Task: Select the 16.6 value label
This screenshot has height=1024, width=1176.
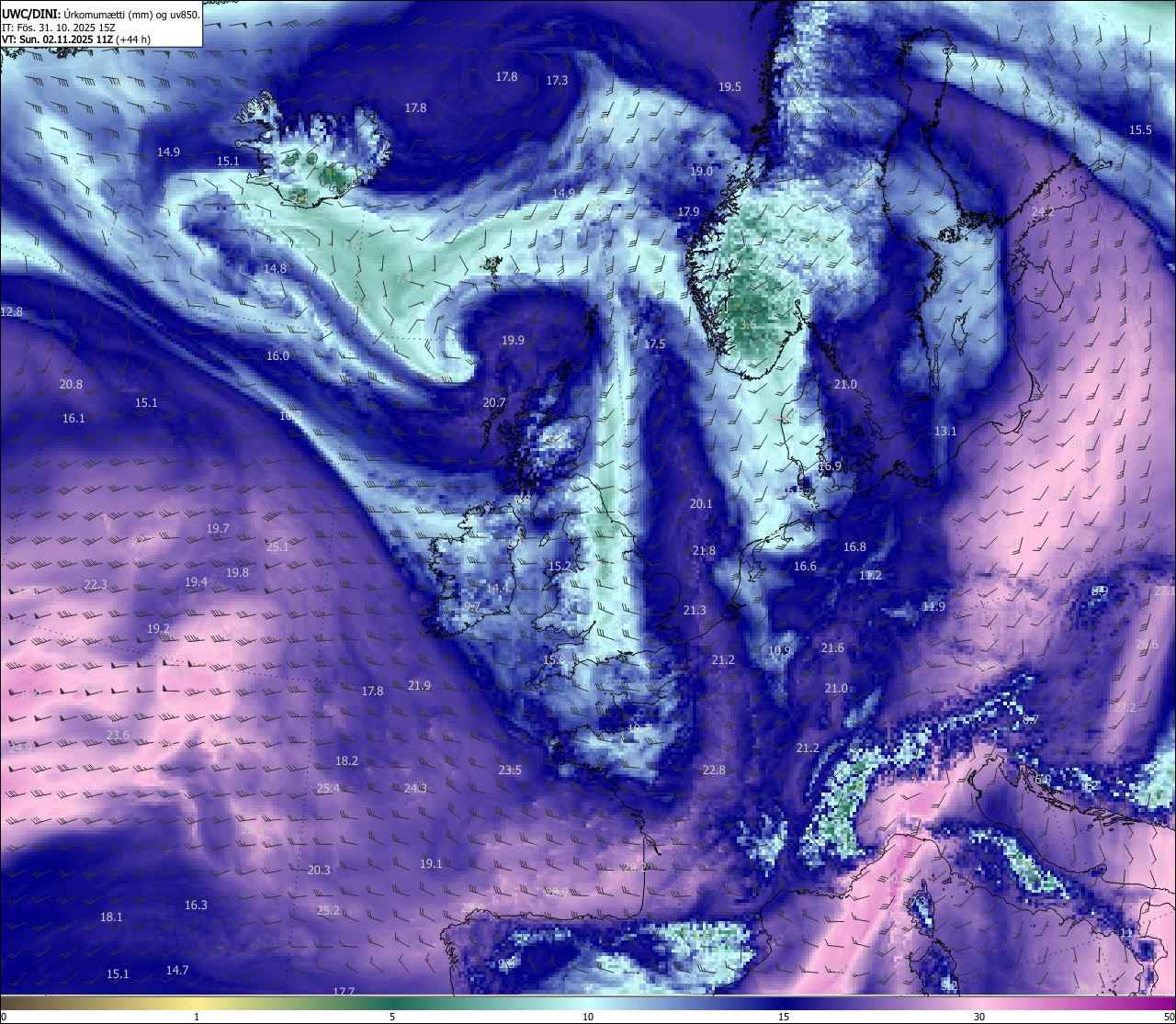Action: (x=805, y=567)
